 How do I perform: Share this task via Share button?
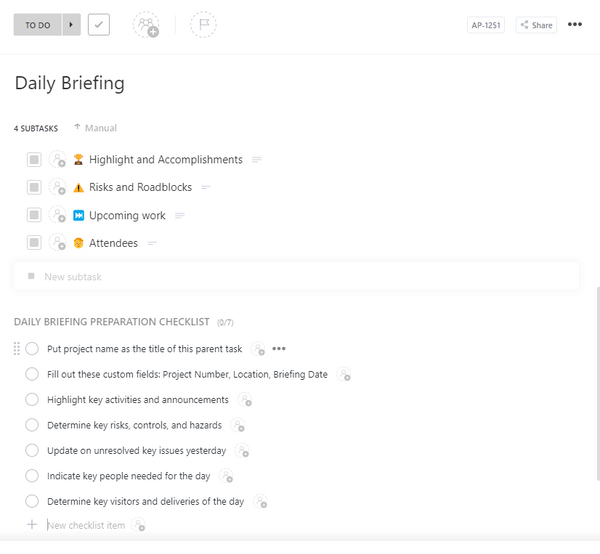click(537, 25)
